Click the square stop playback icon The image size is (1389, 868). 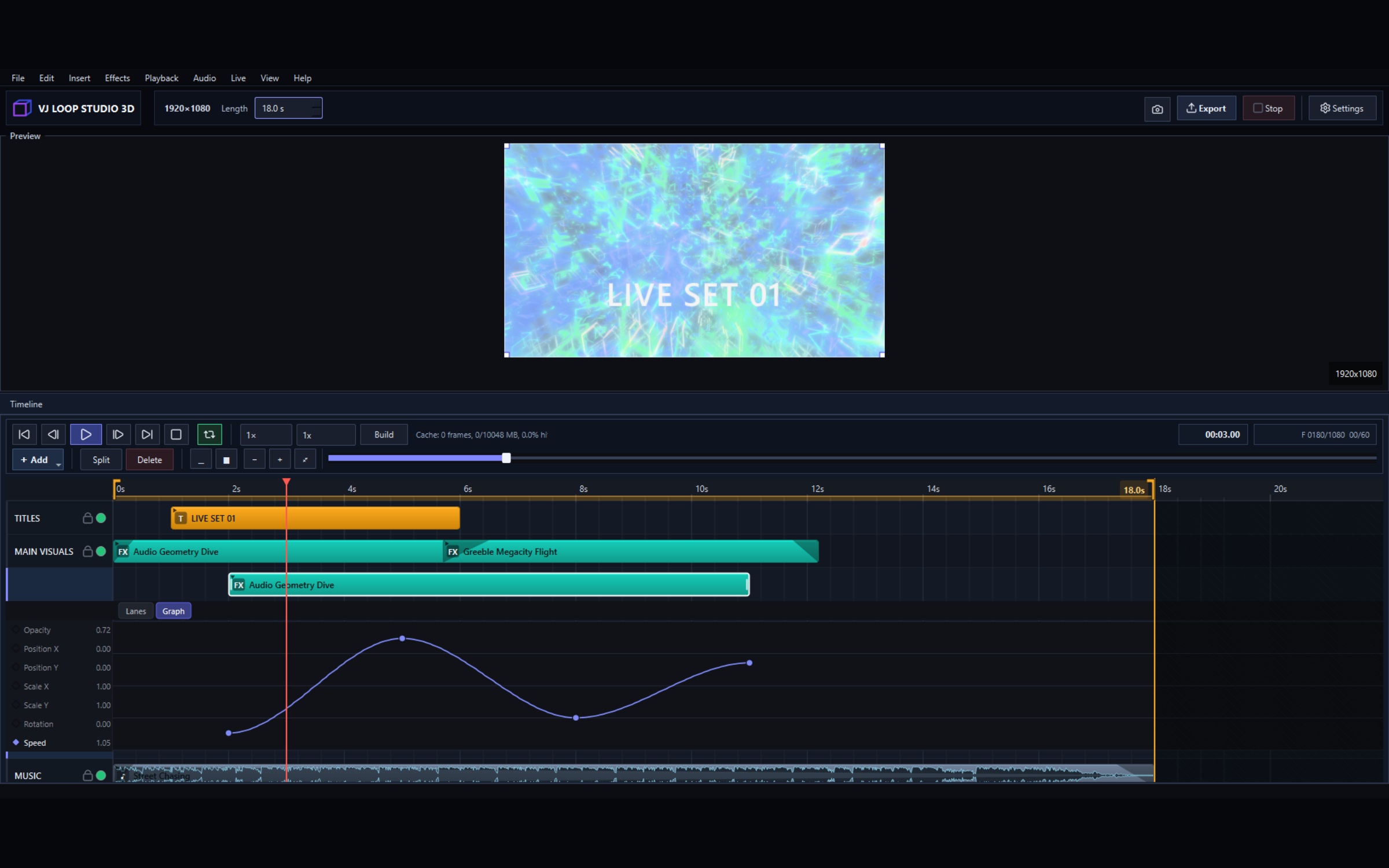coord(176,434)
